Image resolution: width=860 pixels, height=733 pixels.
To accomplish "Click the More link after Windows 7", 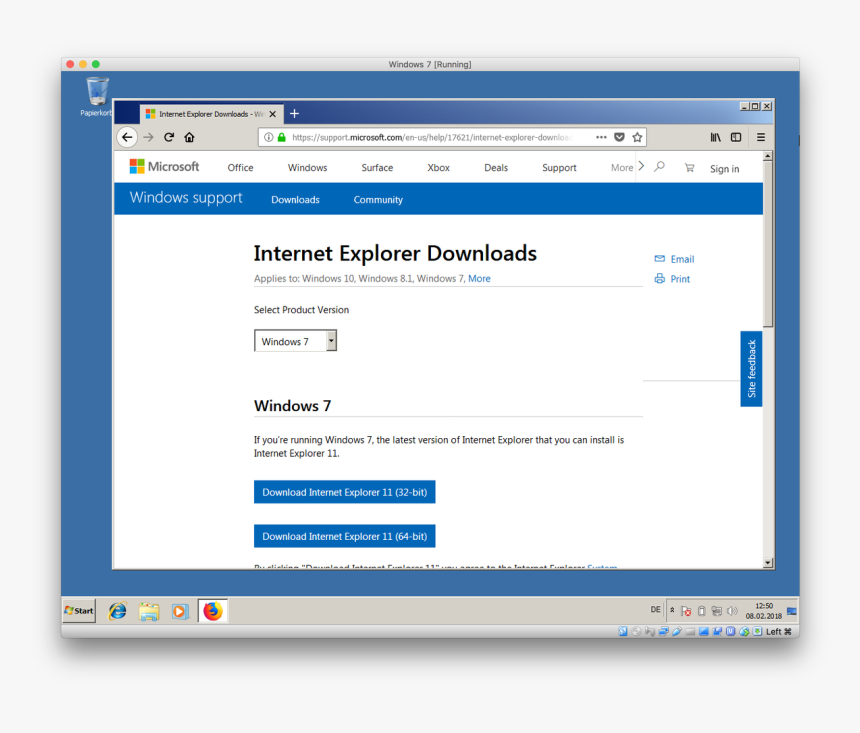I will [x=479, y=279].
